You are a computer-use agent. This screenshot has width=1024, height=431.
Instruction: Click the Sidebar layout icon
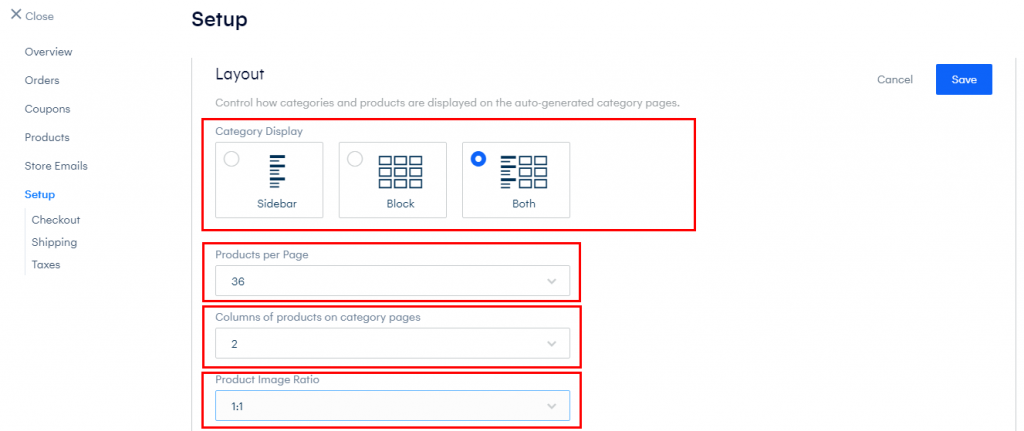click(x=278, y=171)
